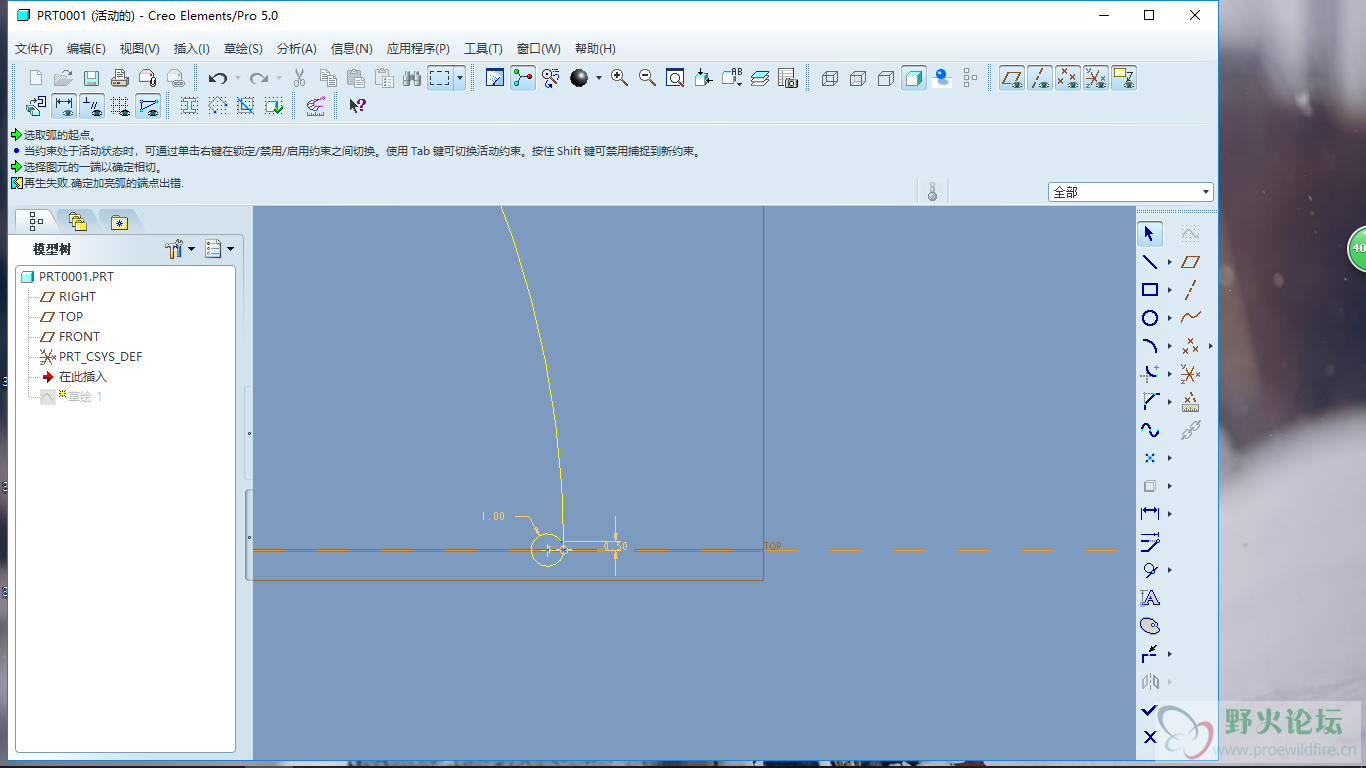Click the save floppy disk icon
The width and height of the screenshot is (1366, 768).
click(x=91, y=78)
